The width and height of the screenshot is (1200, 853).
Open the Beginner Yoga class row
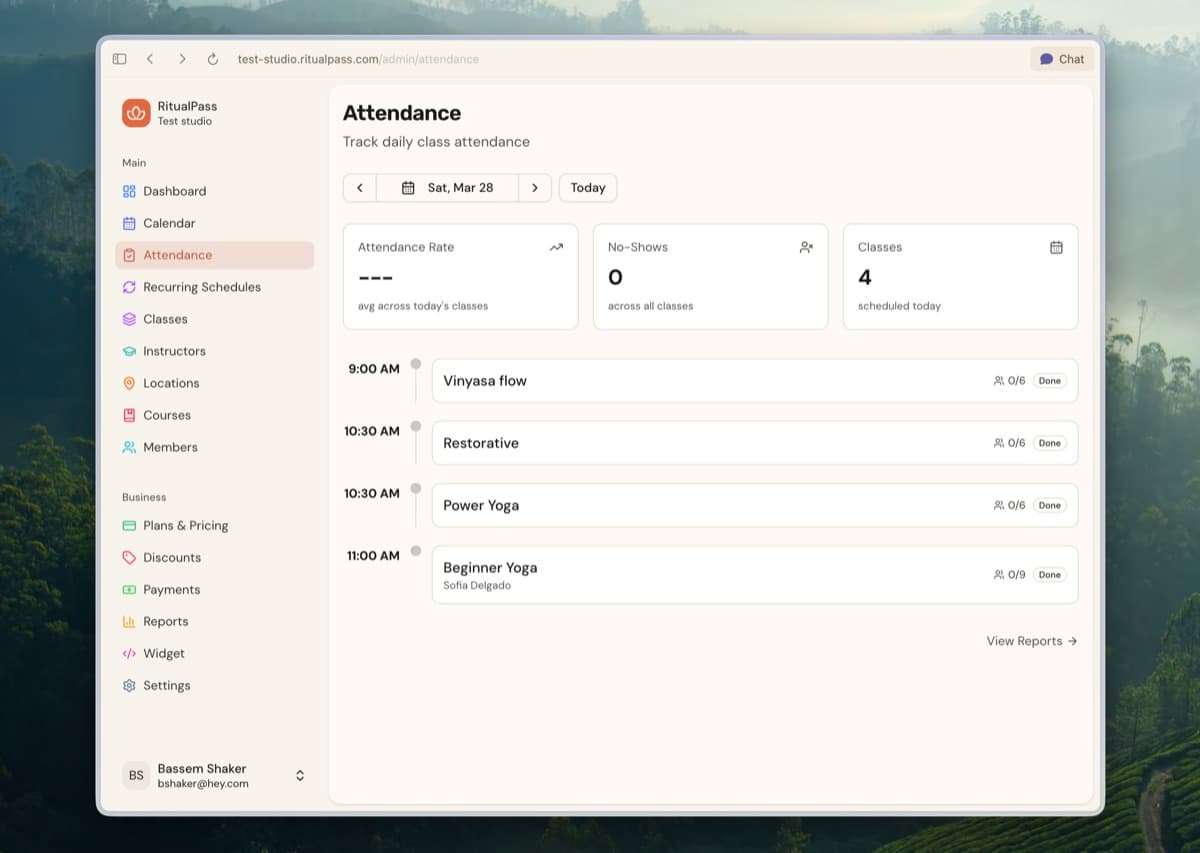pyautogui.click(x=755, y=575)
